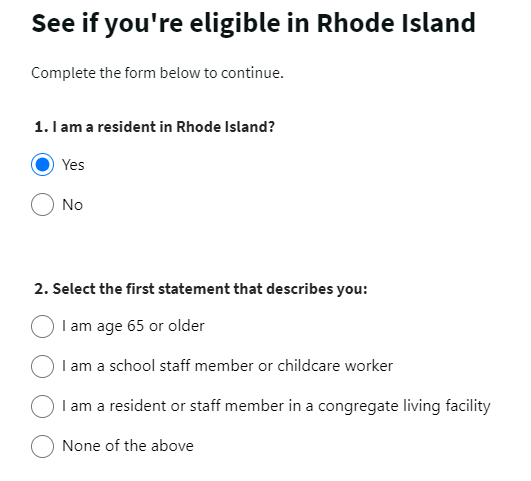Choose the None of the above radio circle
This screenshot has height=481, width=531.
click(42, 446)
